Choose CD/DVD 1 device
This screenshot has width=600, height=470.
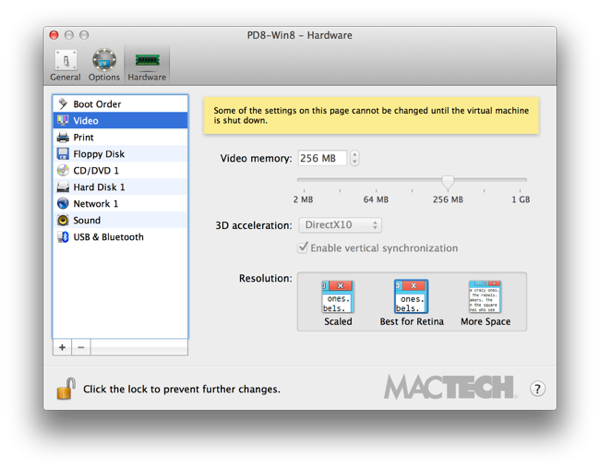(95, 171)
